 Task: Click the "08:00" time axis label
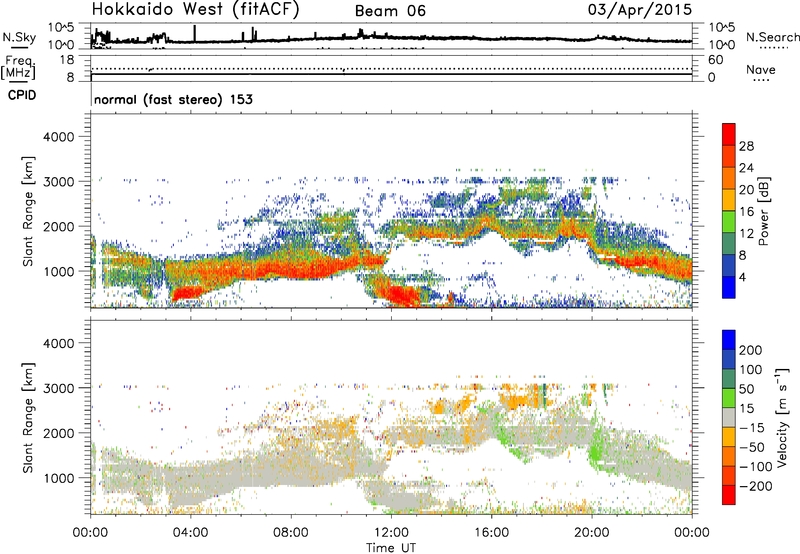291,533
